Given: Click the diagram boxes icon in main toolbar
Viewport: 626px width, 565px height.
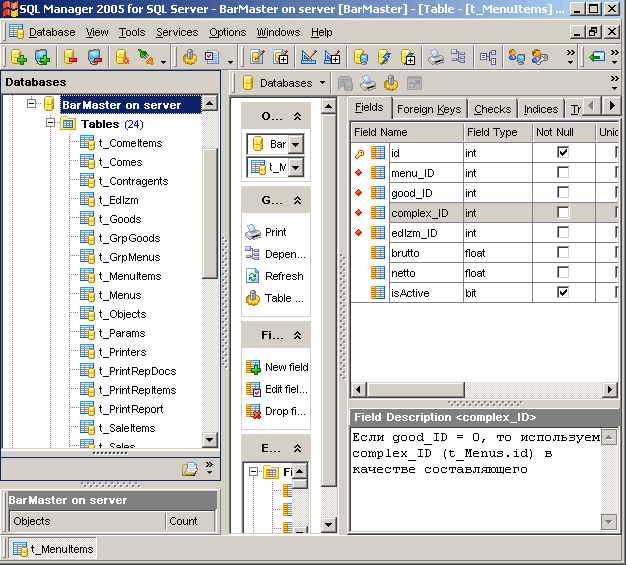Looking at the screenshot, I should pyautogui.click(x=488, y=57).
